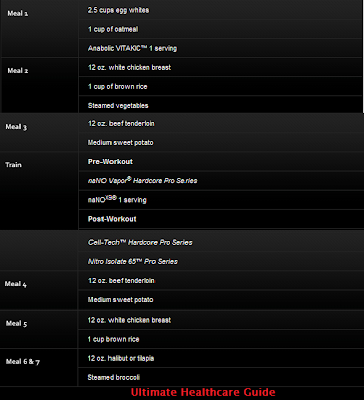The width and height of the screenshot is (364, 400).
Task: Select beef tenderloin under Meal 3
Action: click(121, 124)
